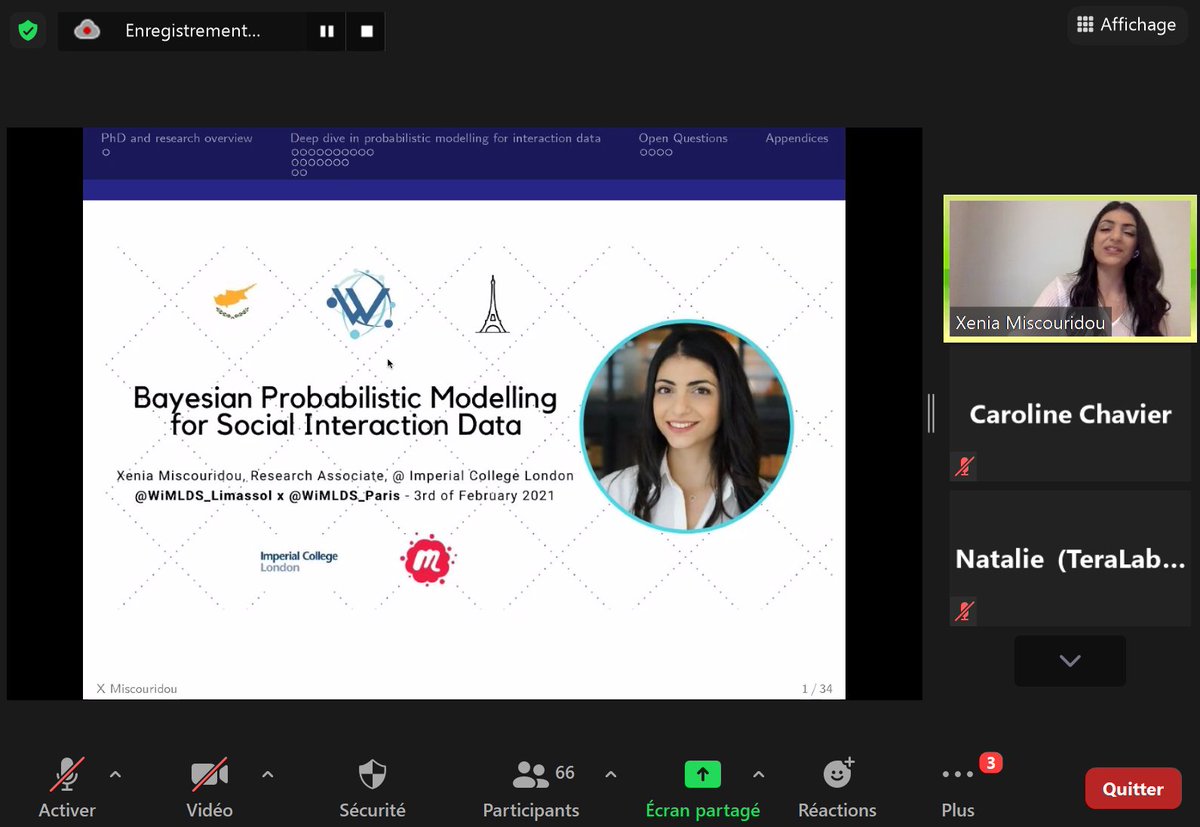This screenshot has height=827, width=1200.
Task: Click the green Écran partagé share button
Action: pyautogui.click(x=702, y=788)
